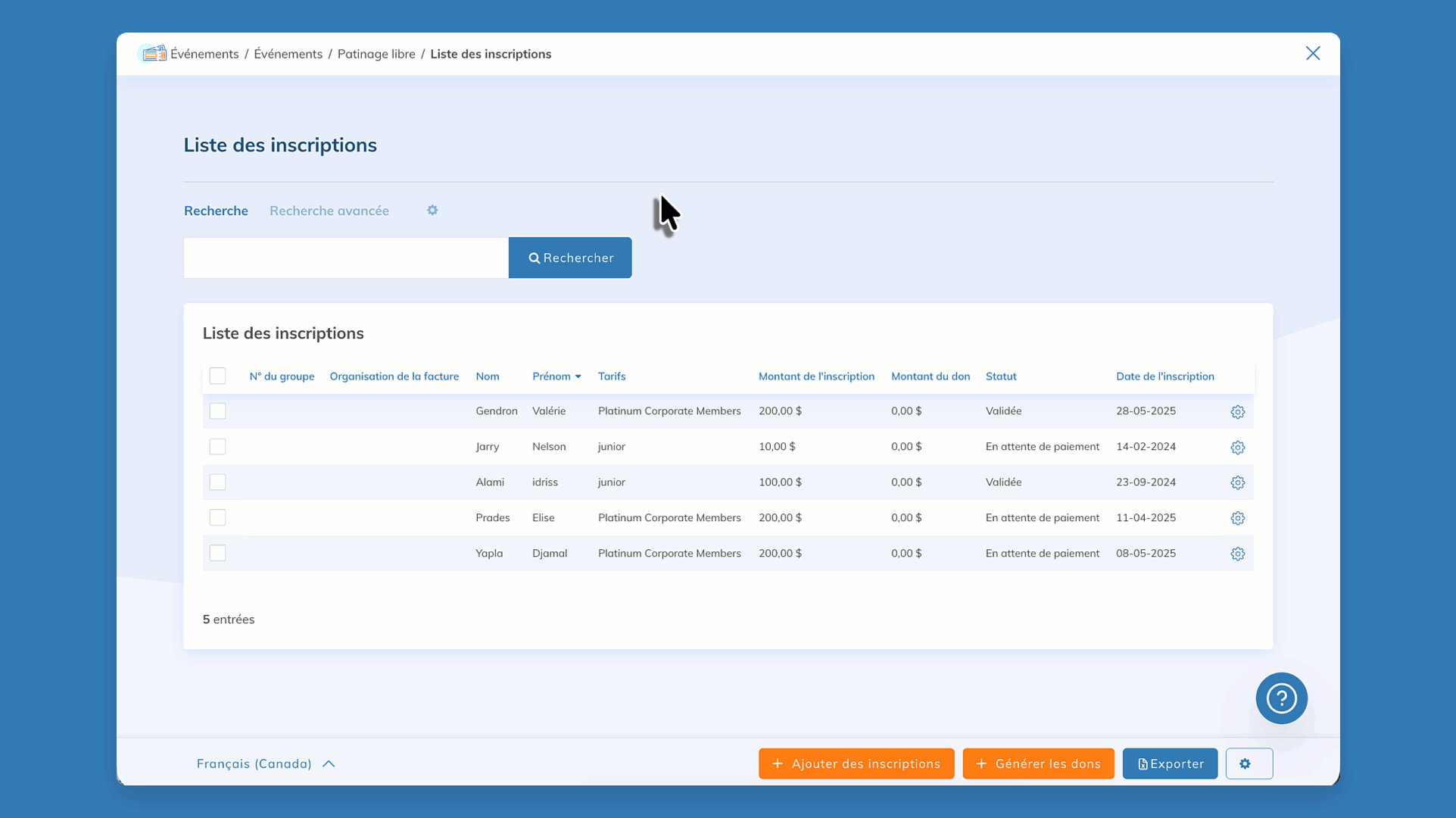This screenshot has height=818, width=1456.
Task: Open search settings gear beside Recherche avancée
Action: [432, 211]
